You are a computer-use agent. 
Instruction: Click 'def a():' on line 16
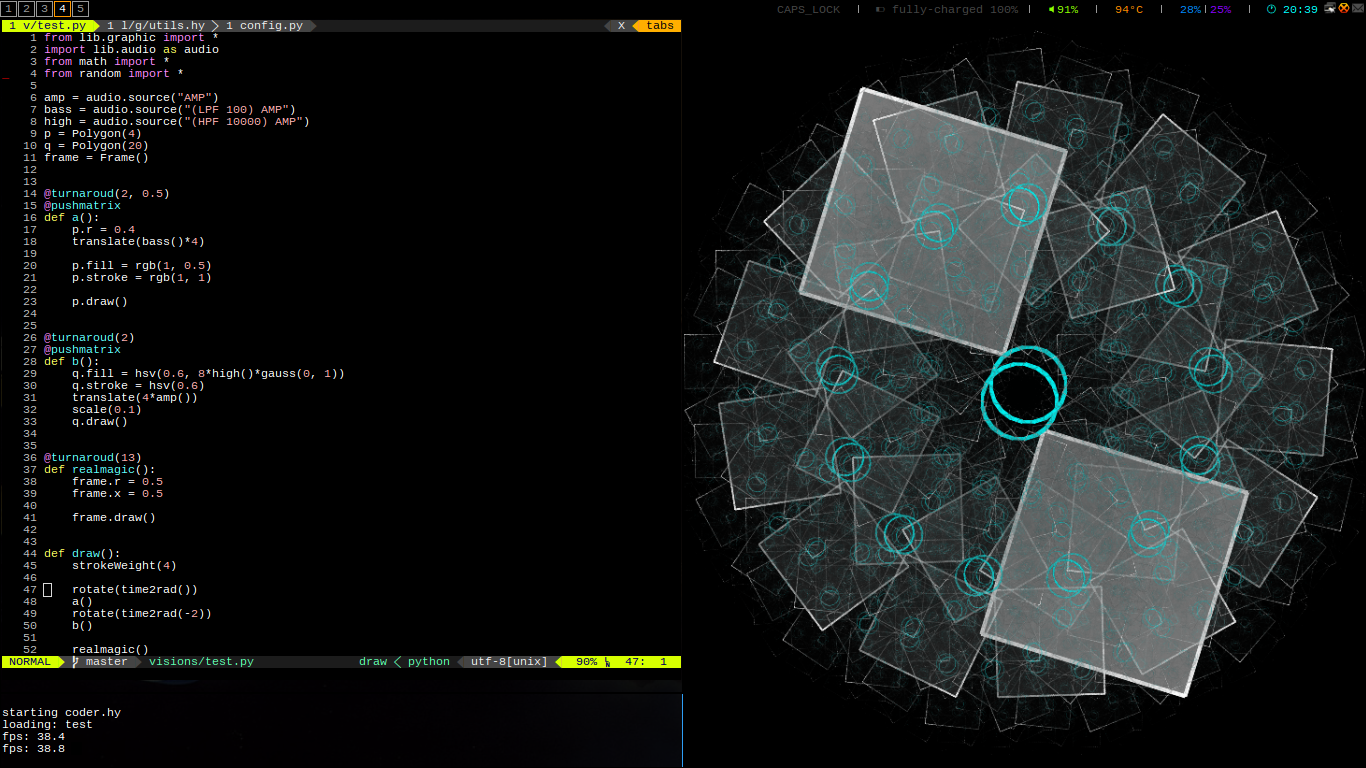[72, 217]
